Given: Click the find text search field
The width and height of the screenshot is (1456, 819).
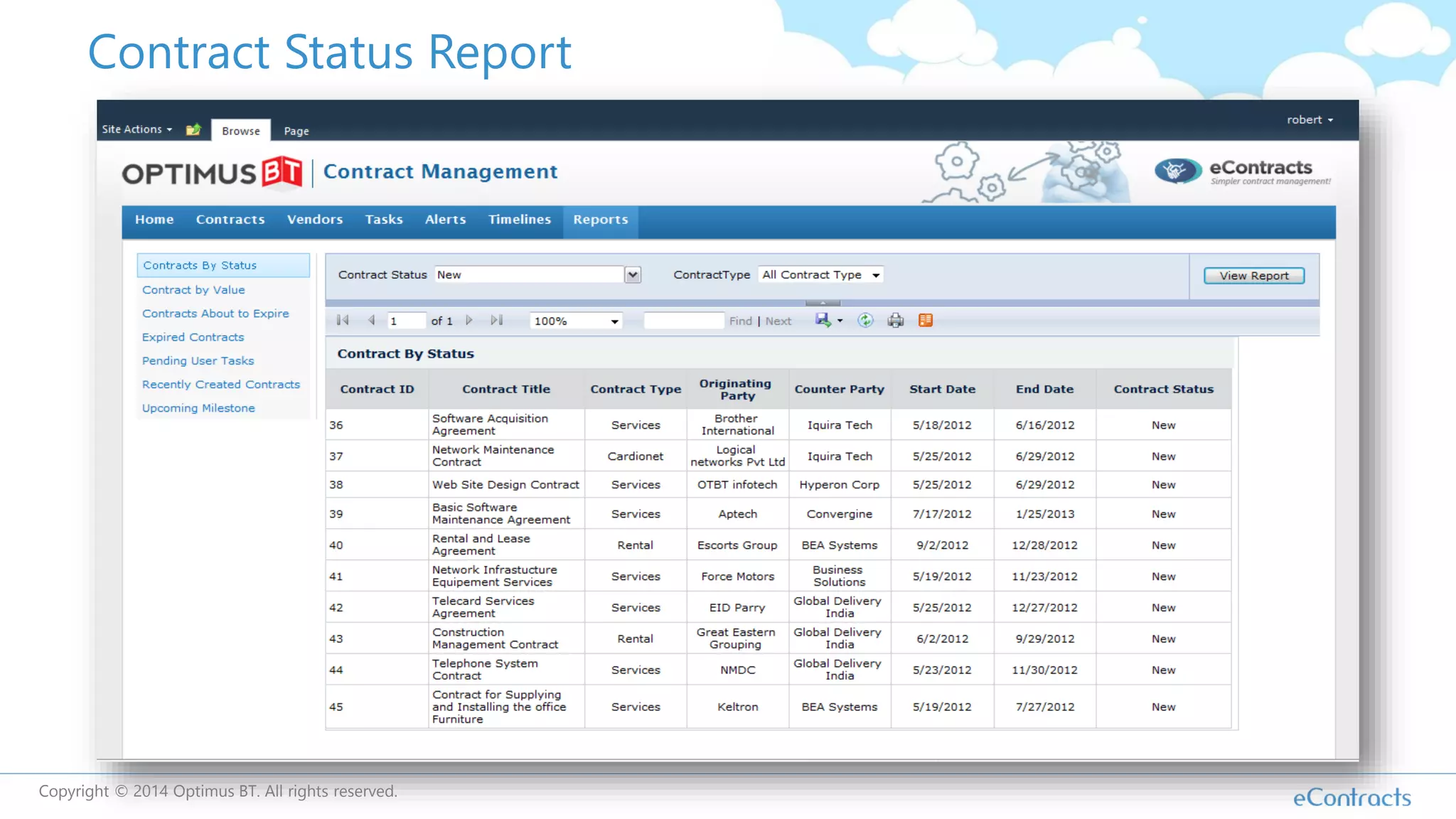Looking at the screenshot, I should point(683,321).
